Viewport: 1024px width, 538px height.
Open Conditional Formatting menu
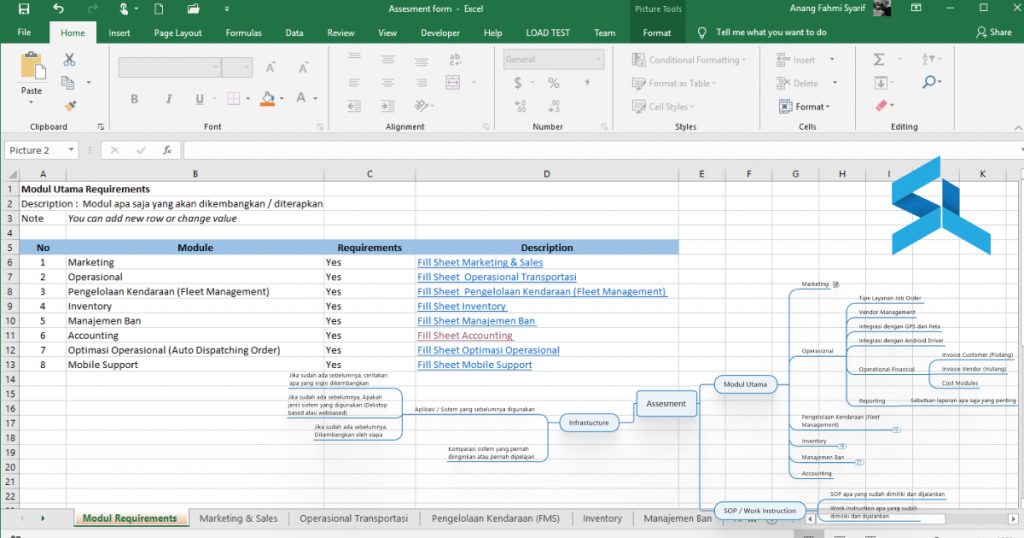[x=688, y=59]
